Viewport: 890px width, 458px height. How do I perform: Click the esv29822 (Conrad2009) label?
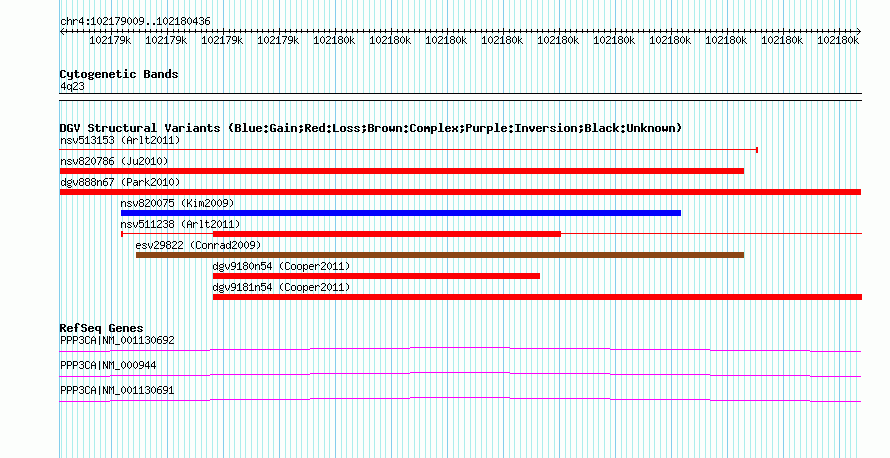(x=198, y=245)
